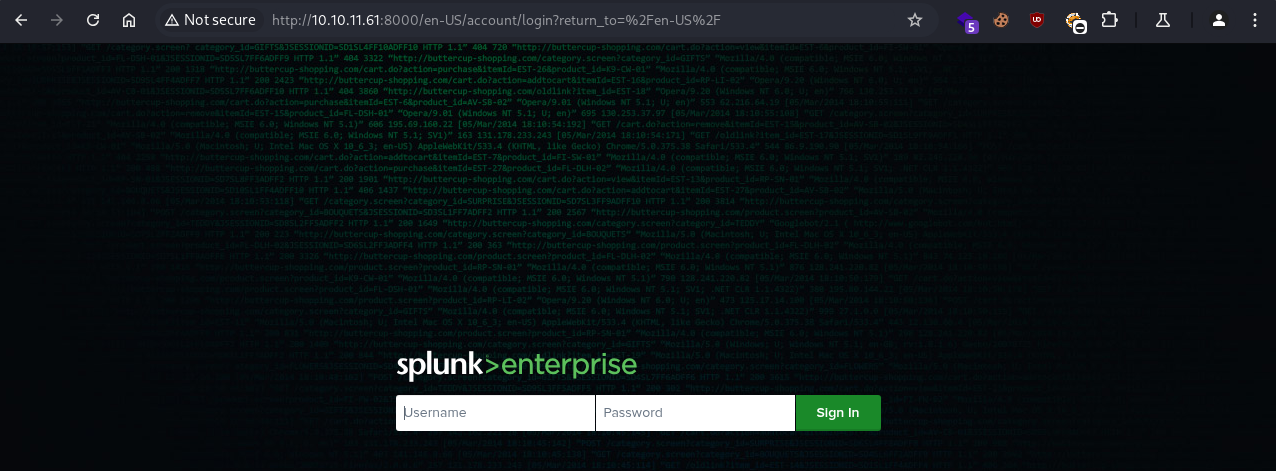Open the Extensions puzzle menu

pyautogui.click(x=1109, y=20)
